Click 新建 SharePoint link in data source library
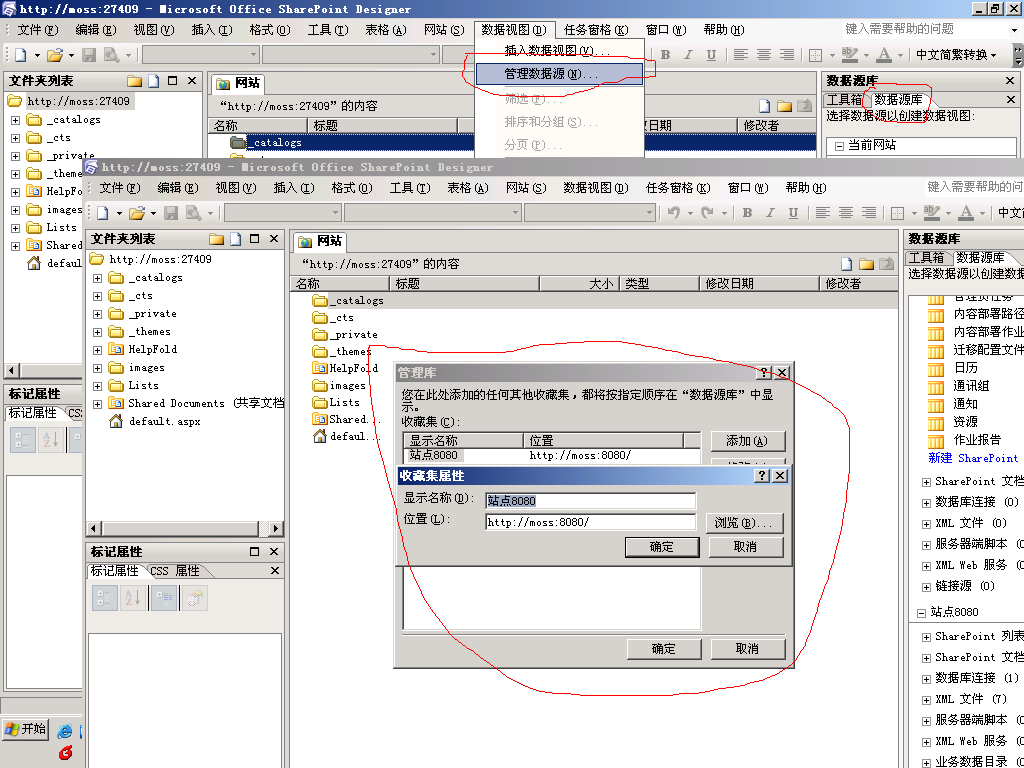This screenshot has width=1024, height=768. tap(973, 458)
